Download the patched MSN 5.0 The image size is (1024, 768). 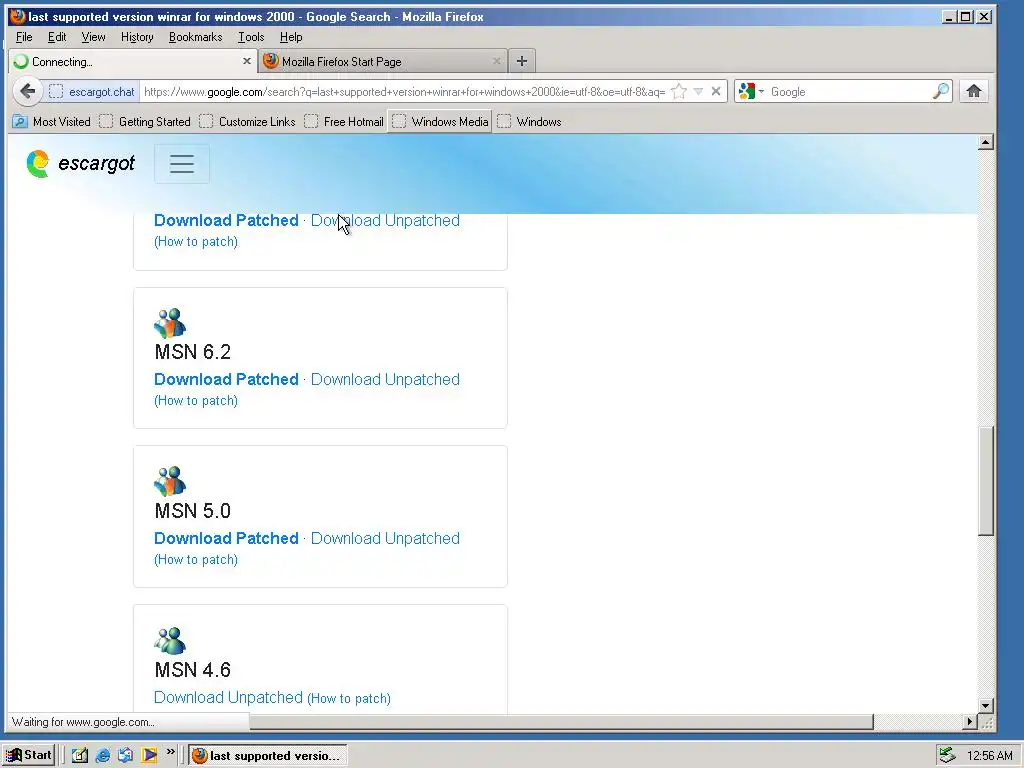226,538
